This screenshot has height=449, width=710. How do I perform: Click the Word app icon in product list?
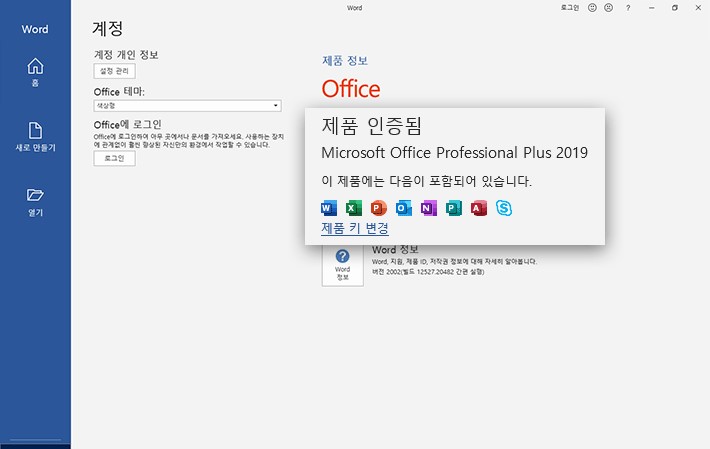[x=329, y=208]
